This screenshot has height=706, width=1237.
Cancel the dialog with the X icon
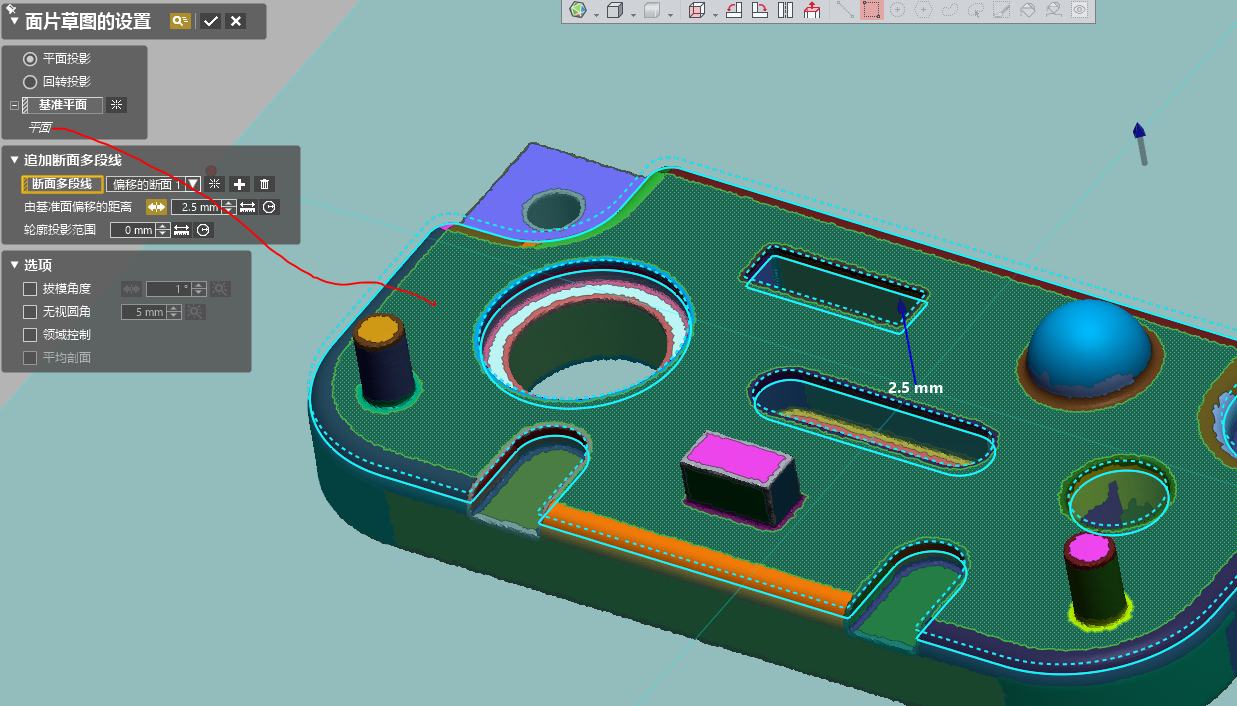[236, 21]
